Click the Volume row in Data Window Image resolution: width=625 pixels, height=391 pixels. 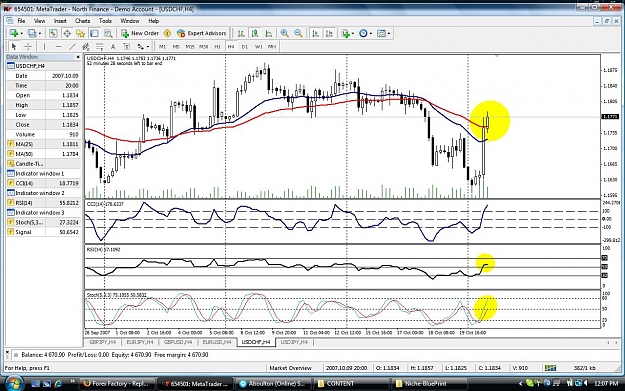click(43, 134)
